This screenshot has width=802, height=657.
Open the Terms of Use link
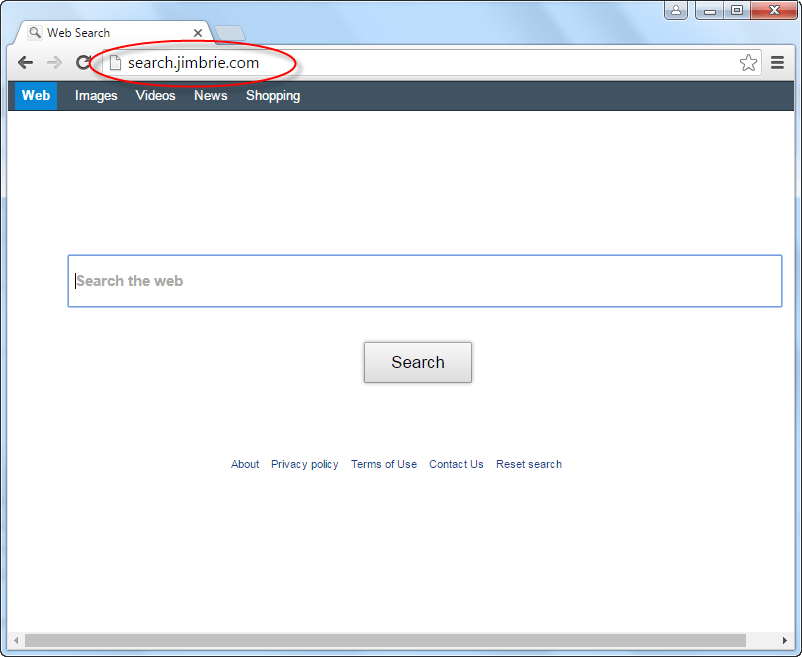(384, 464)
